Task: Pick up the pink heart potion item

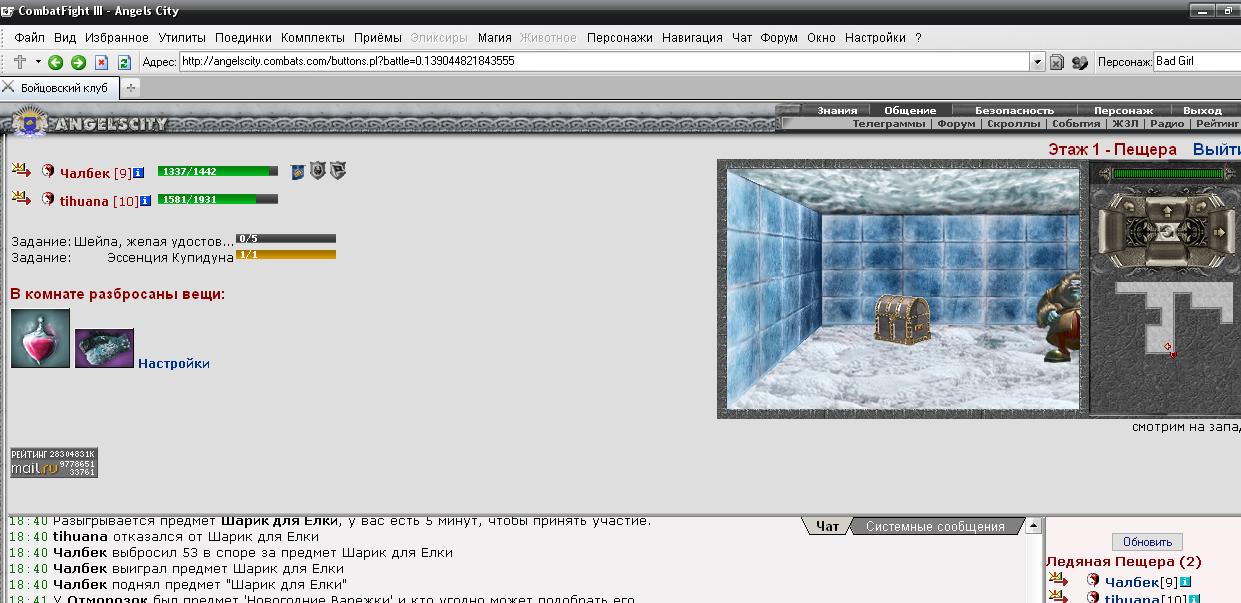Action: click(x=41, y=339)
